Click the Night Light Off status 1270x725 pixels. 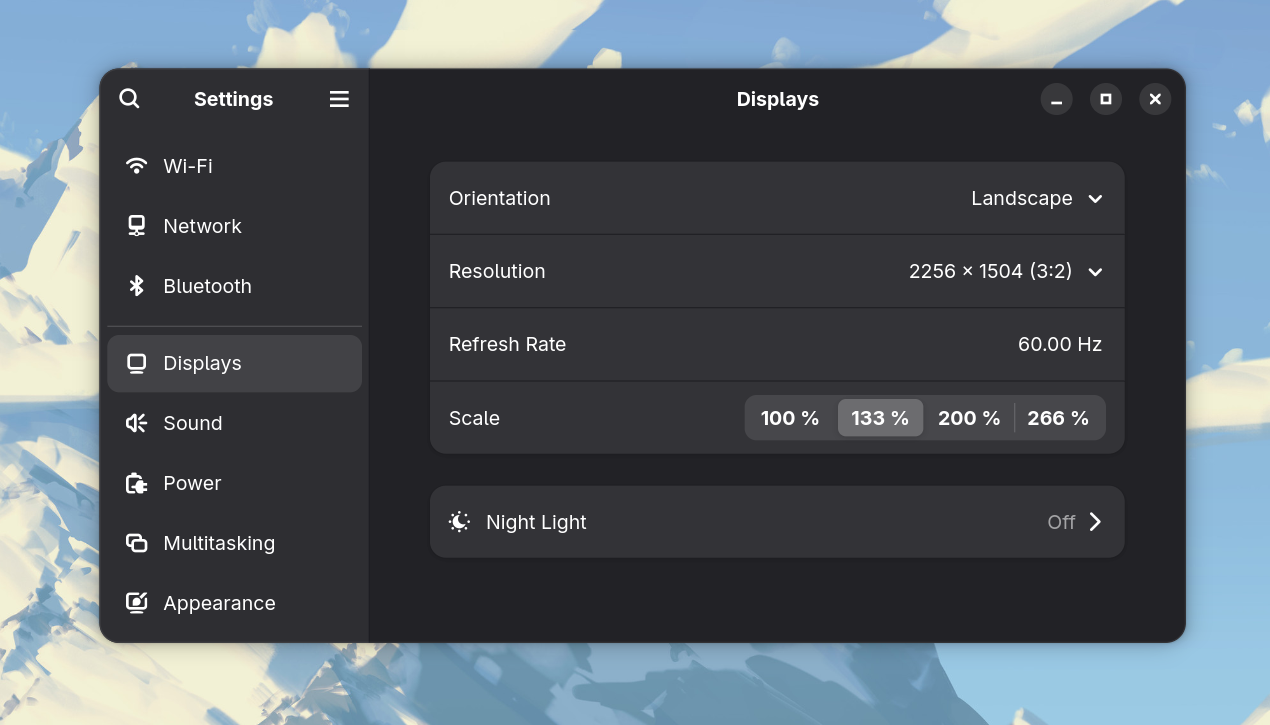point(1061,522)
